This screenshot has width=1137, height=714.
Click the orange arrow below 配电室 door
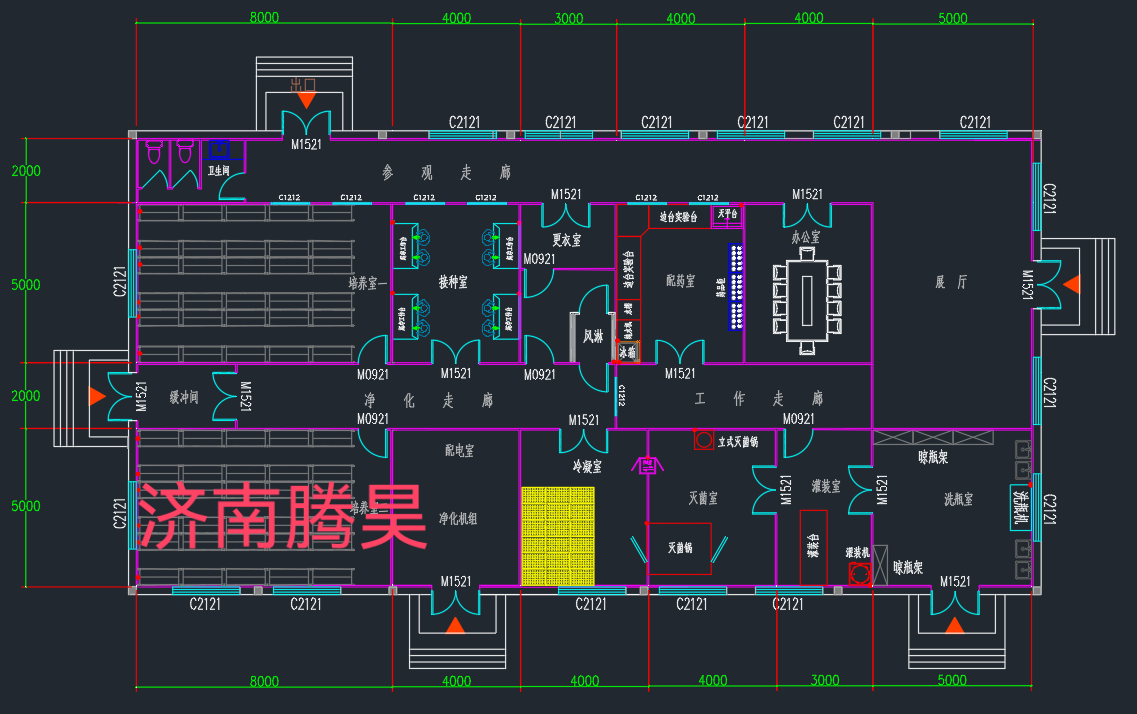455,625
